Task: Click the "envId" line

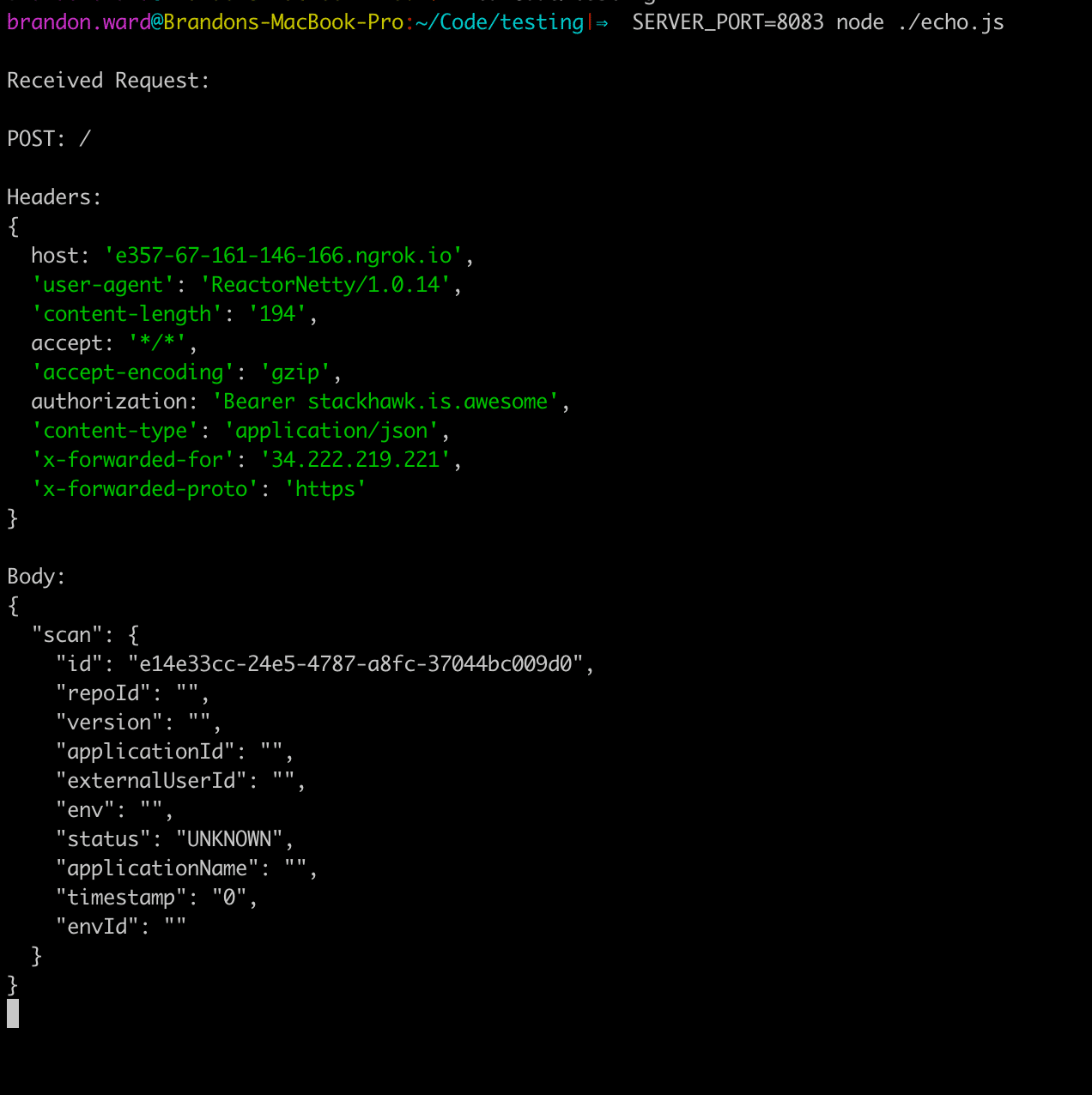Action: [121, 927]
